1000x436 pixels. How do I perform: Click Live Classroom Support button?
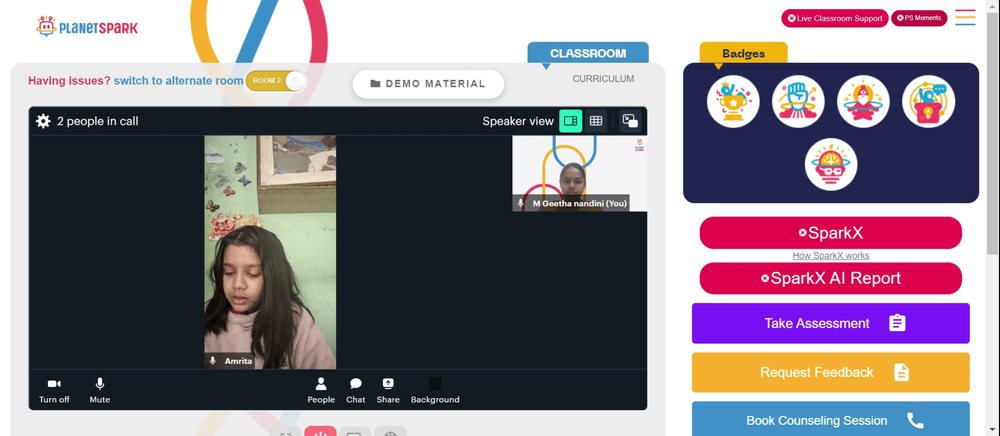(835, 18)
